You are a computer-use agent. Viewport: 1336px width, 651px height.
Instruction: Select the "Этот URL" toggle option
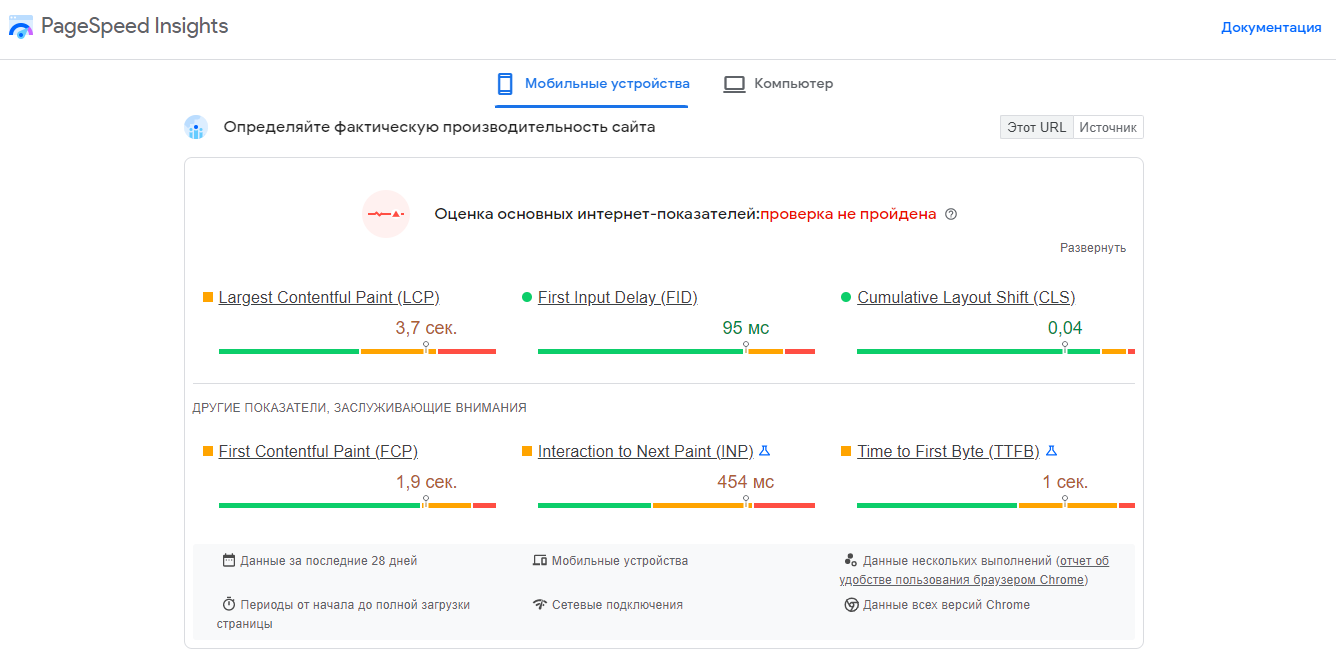(1036, 128)
